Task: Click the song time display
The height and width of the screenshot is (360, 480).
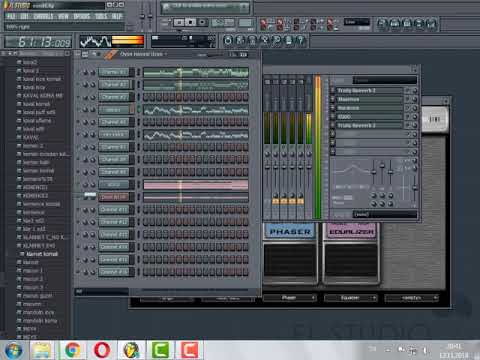Action: (38, 42)
